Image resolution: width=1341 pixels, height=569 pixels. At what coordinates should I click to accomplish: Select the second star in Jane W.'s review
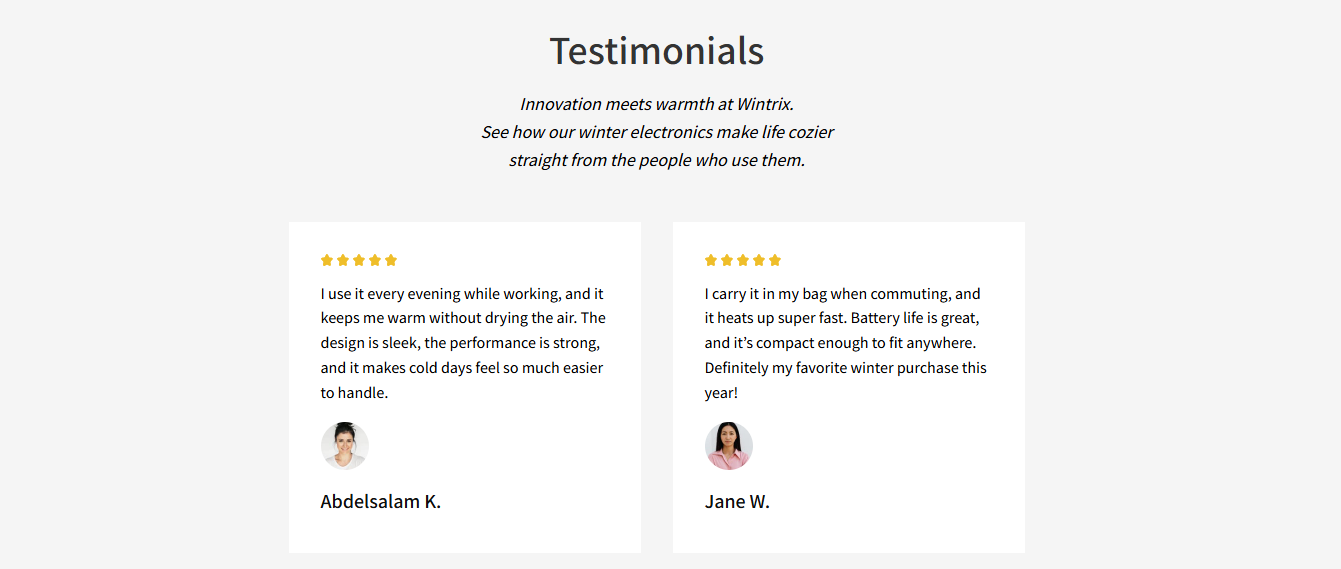(727, 260)
